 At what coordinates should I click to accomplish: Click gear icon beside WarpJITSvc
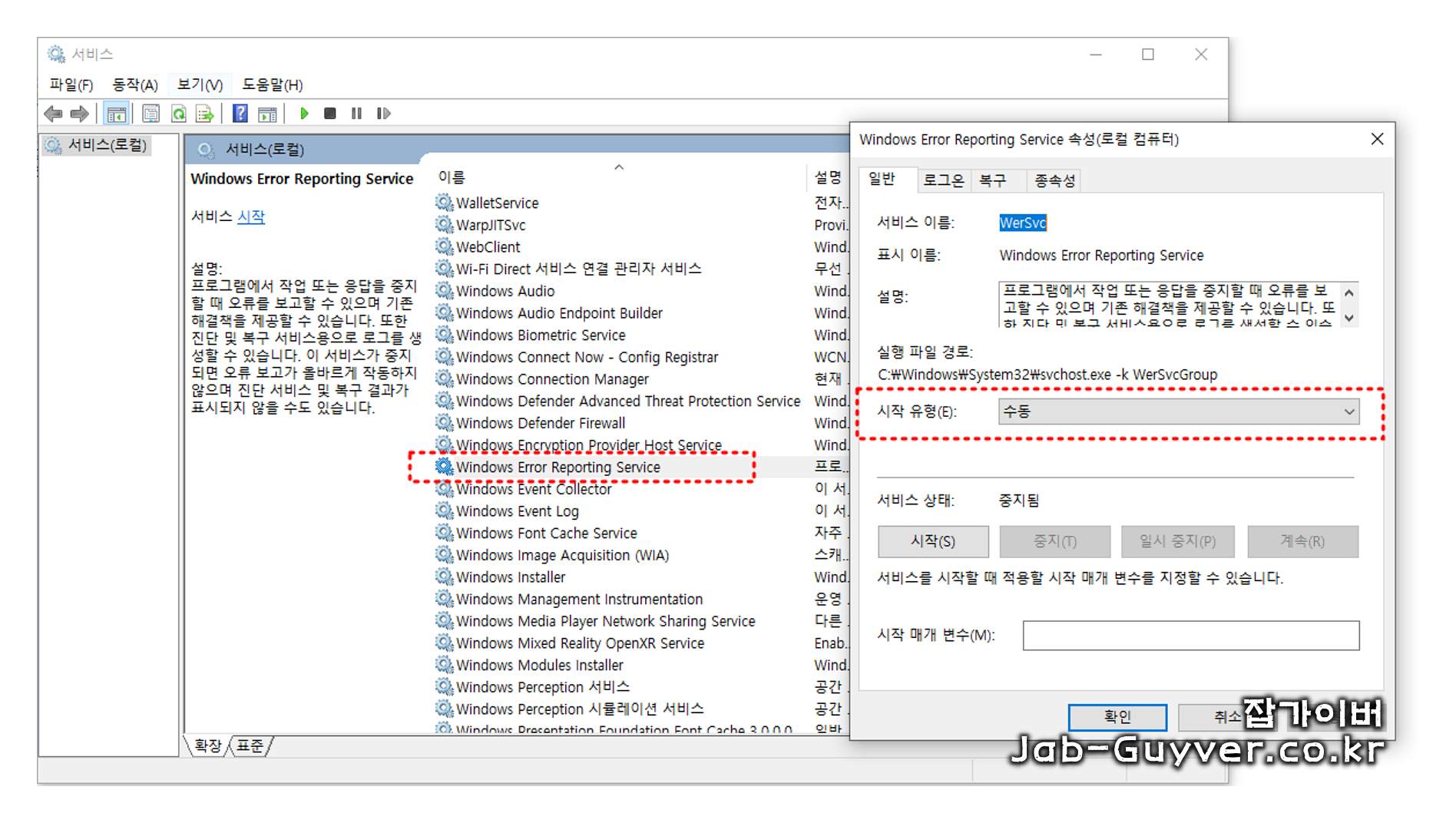point(444,224)
